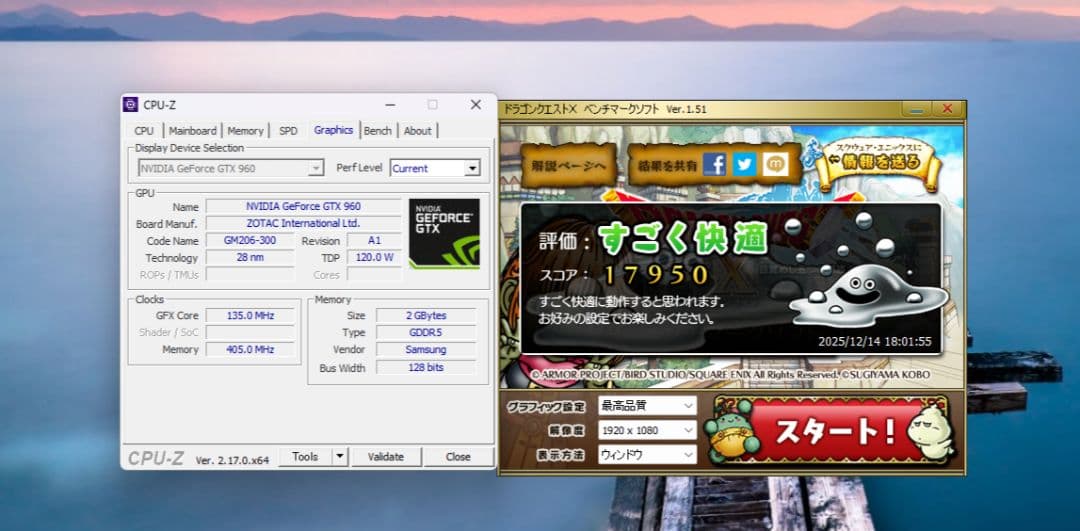
Task: Open the SPD tab
Action: tap(289, 130)
